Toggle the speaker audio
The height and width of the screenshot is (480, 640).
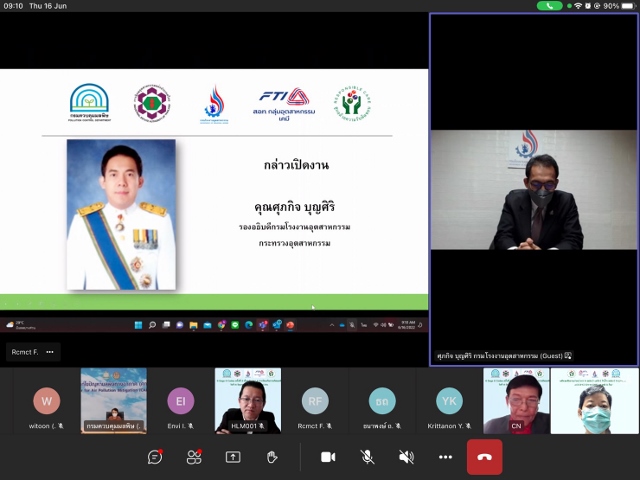click(x=406, y=457)
